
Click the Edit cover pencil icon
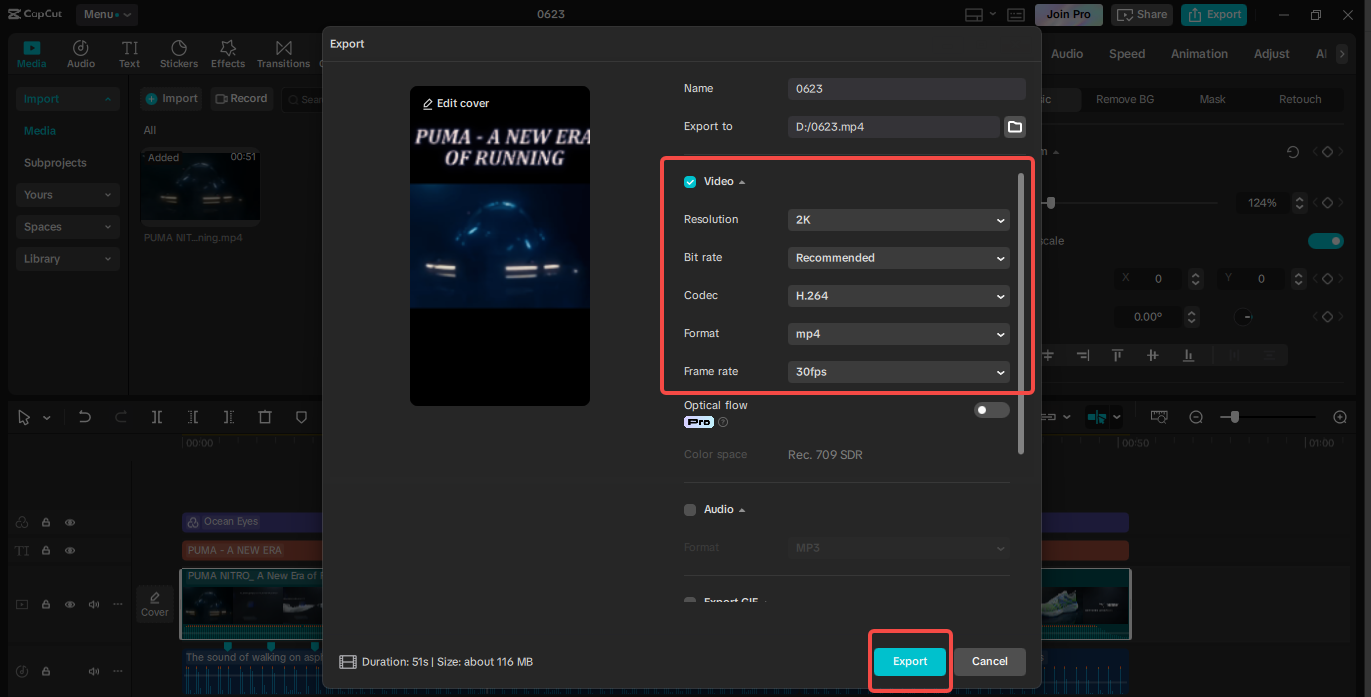tap(428, 104)
